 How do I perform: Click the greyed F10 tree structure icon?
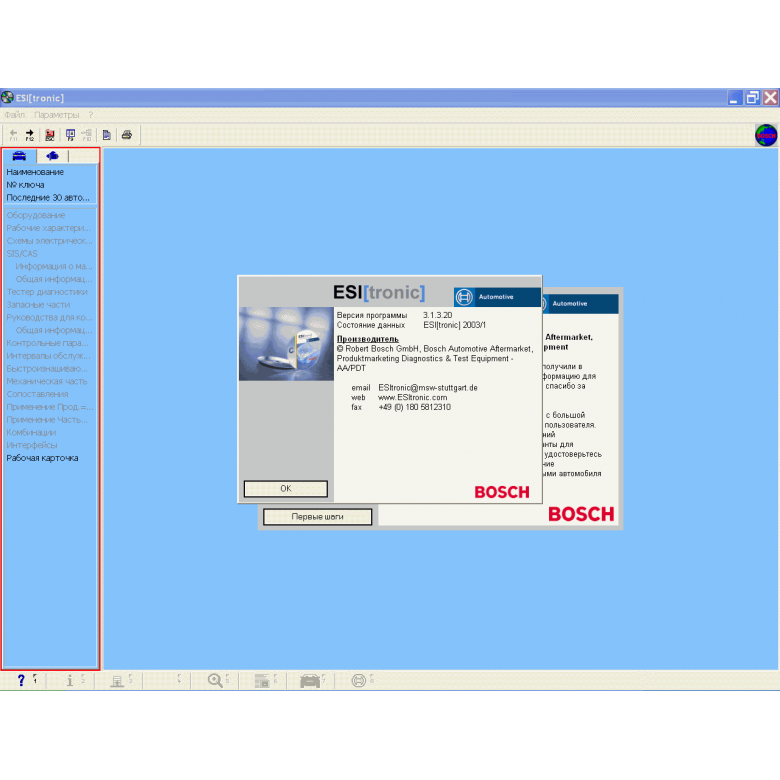(87, 135)
